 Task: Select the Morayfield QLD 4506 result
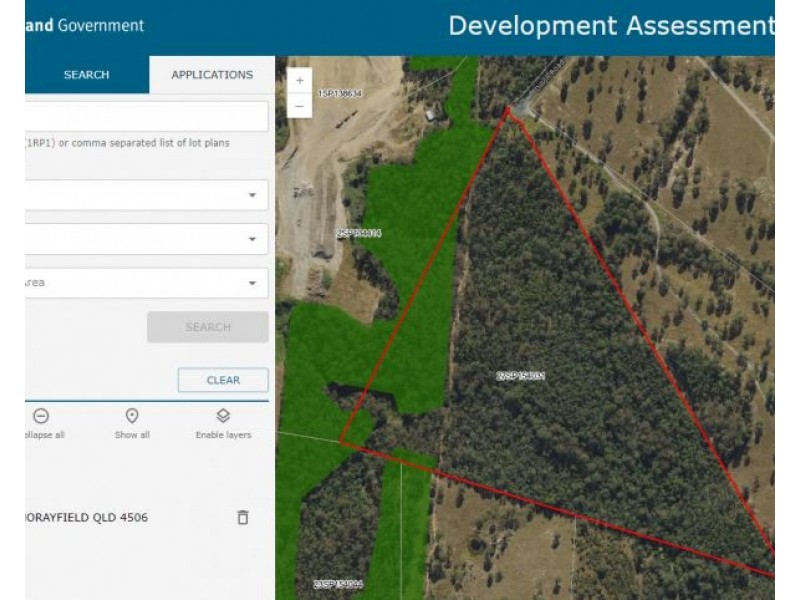pyautogui.click(x=86, y=517)
